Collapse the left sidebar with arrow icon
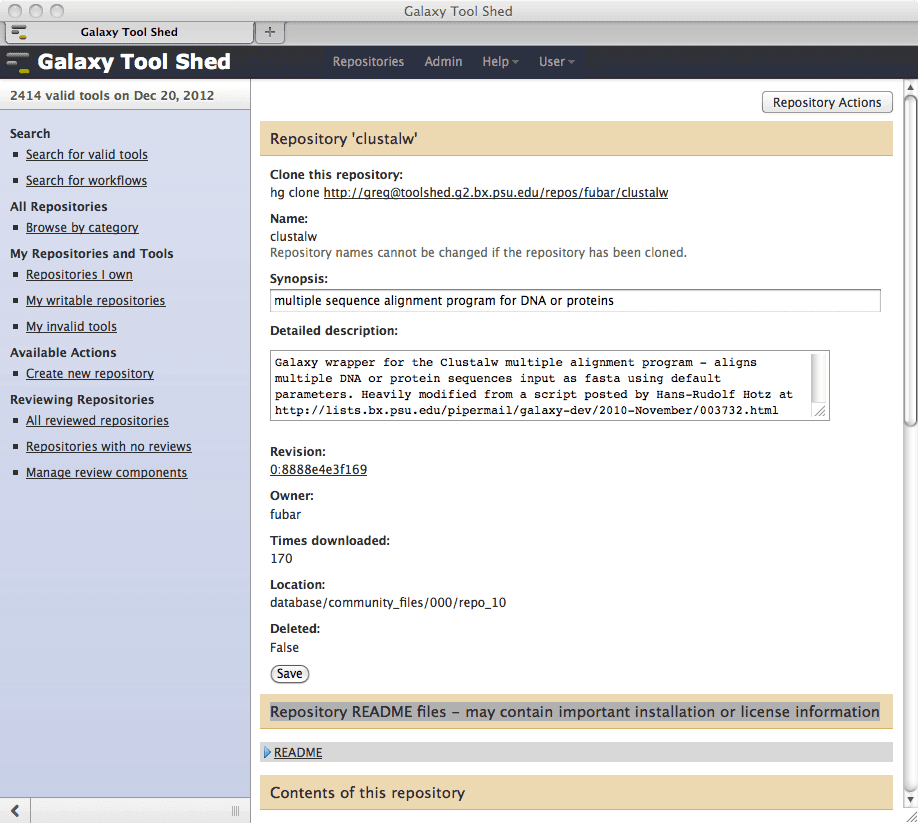Screen dimensions: 918x823 pyautogui.click(x=16, y=809)
